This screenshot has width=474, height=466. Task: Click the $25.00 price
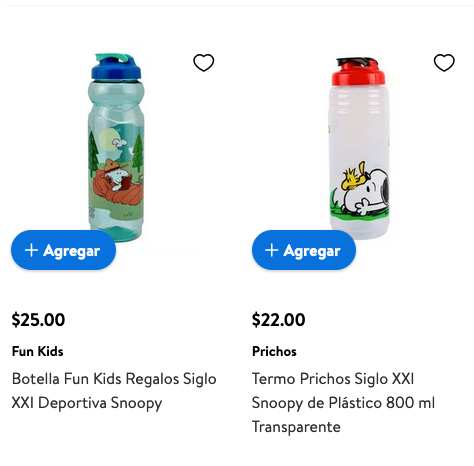[38, 320]
